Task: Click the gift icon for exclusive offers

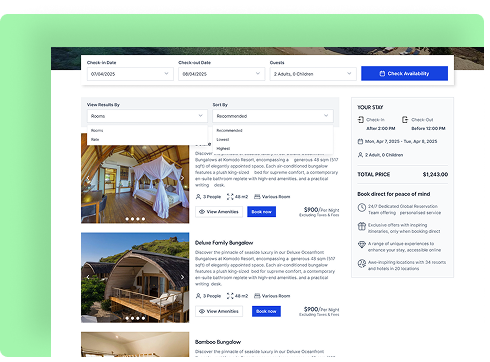Action: pyautogui.click(x=362, y=226)
